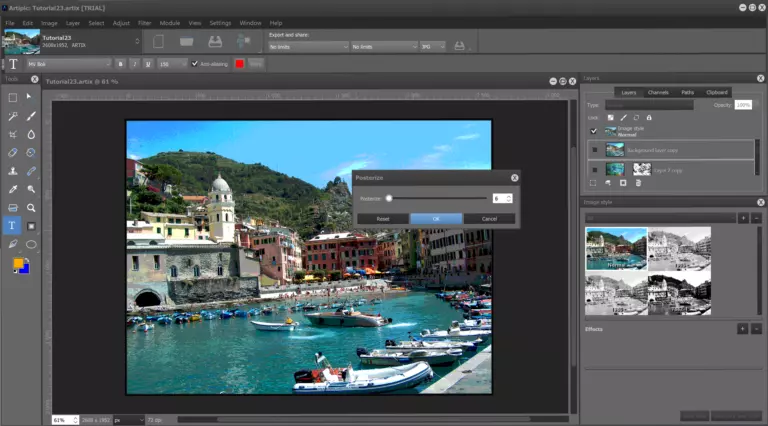Activate the Eyedropper tool
The height and width of the screenshot is (426, 768).
click(13, 189)
